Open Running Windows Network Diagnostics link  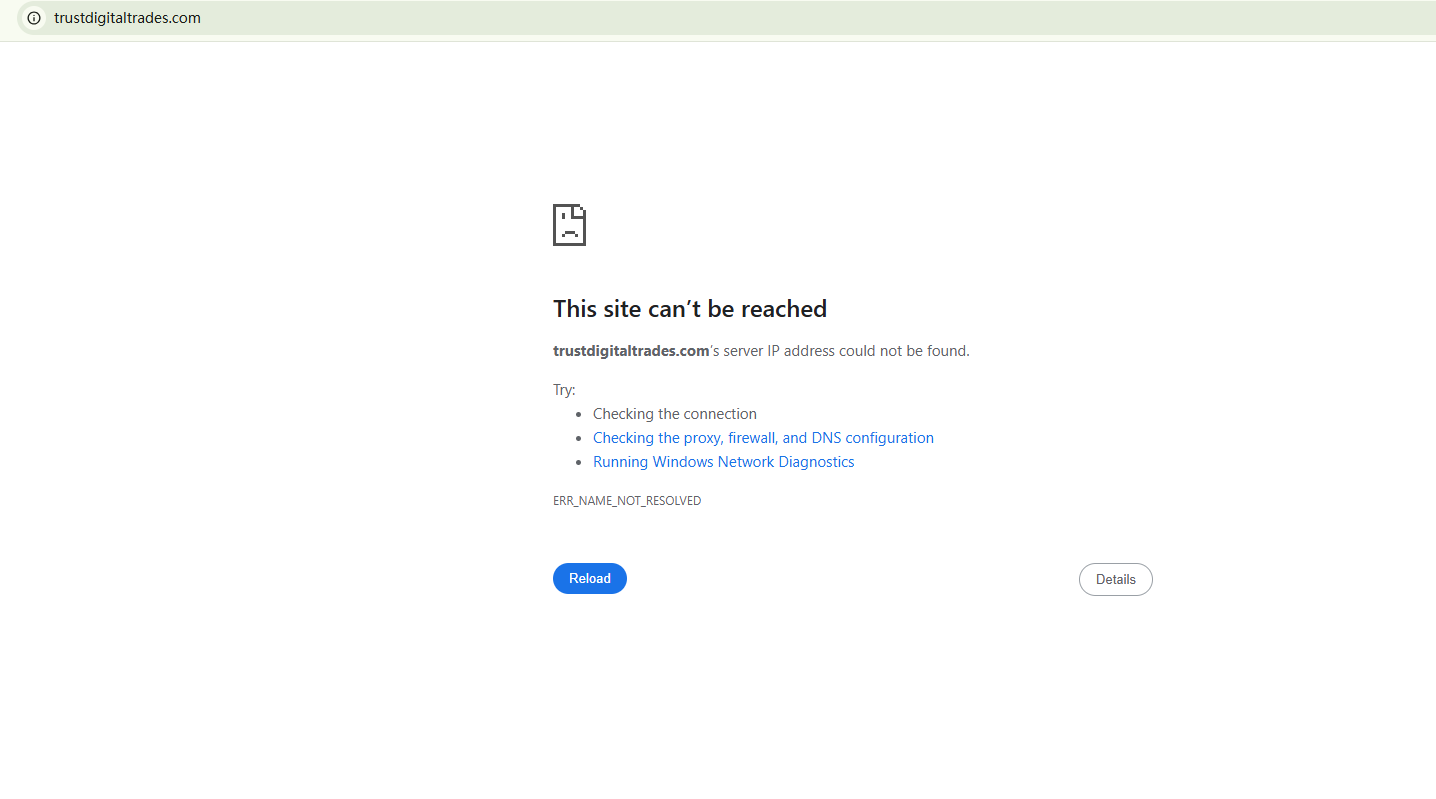[x=723, y=462]
